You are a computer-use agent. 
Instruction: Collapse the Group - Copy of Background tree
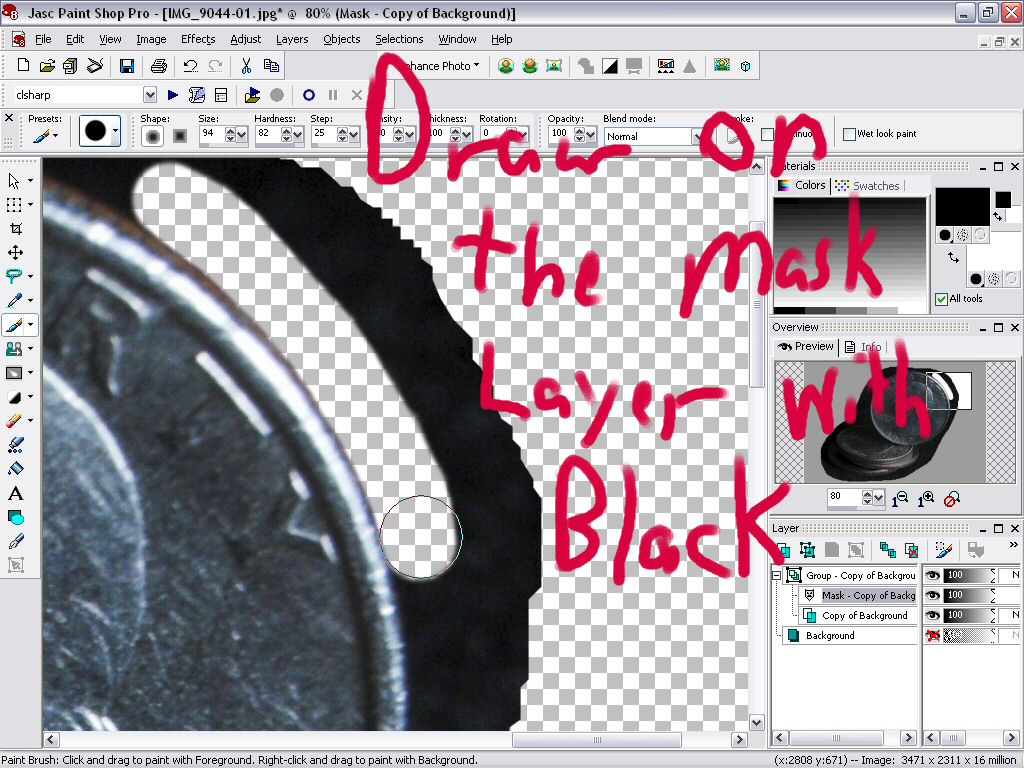[x=776, y=575]
